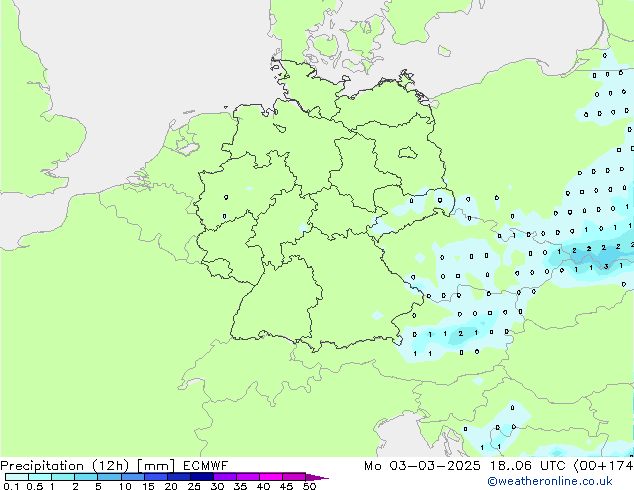Select the 30–35 mm purple legend swatch
This screenshot has width=634, height=490.
[x=224, y=477]
